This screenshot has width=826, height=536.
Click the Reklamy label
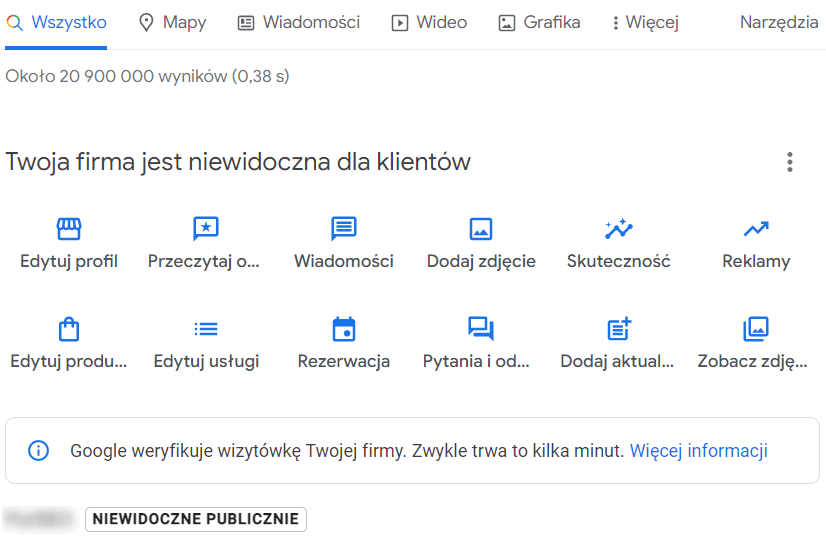756,261
